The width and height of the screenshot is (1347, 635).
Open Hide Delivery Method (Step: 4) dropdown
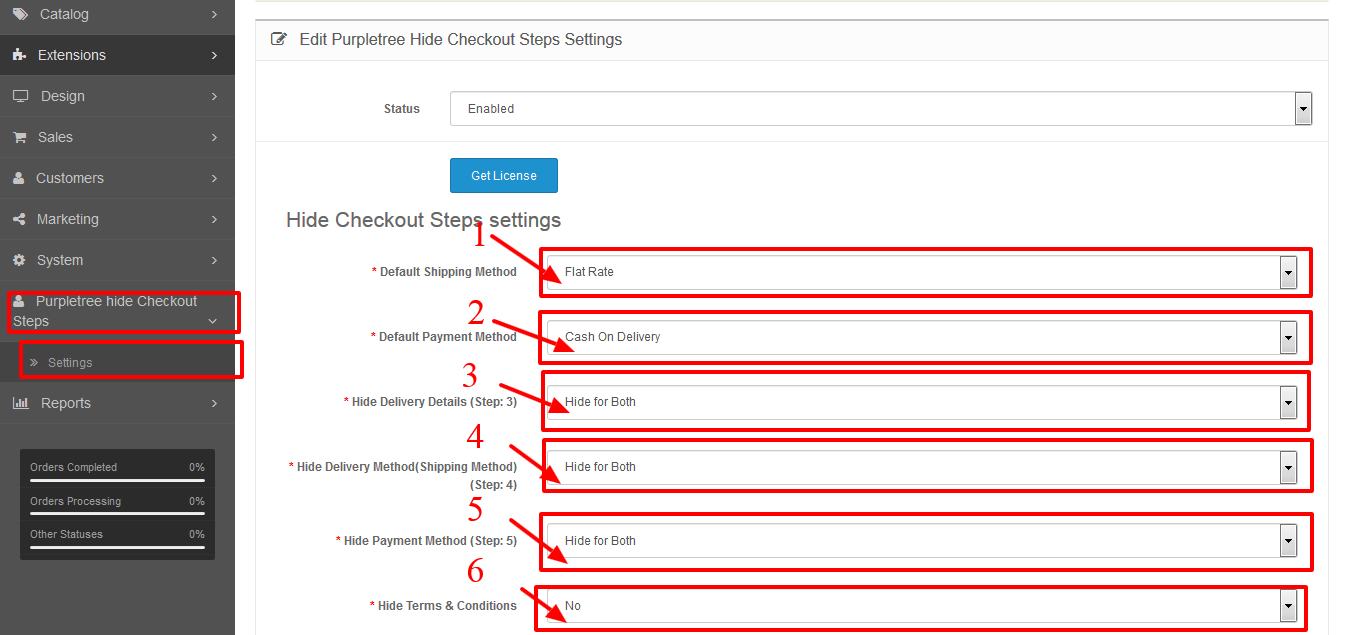pos(922,467)
